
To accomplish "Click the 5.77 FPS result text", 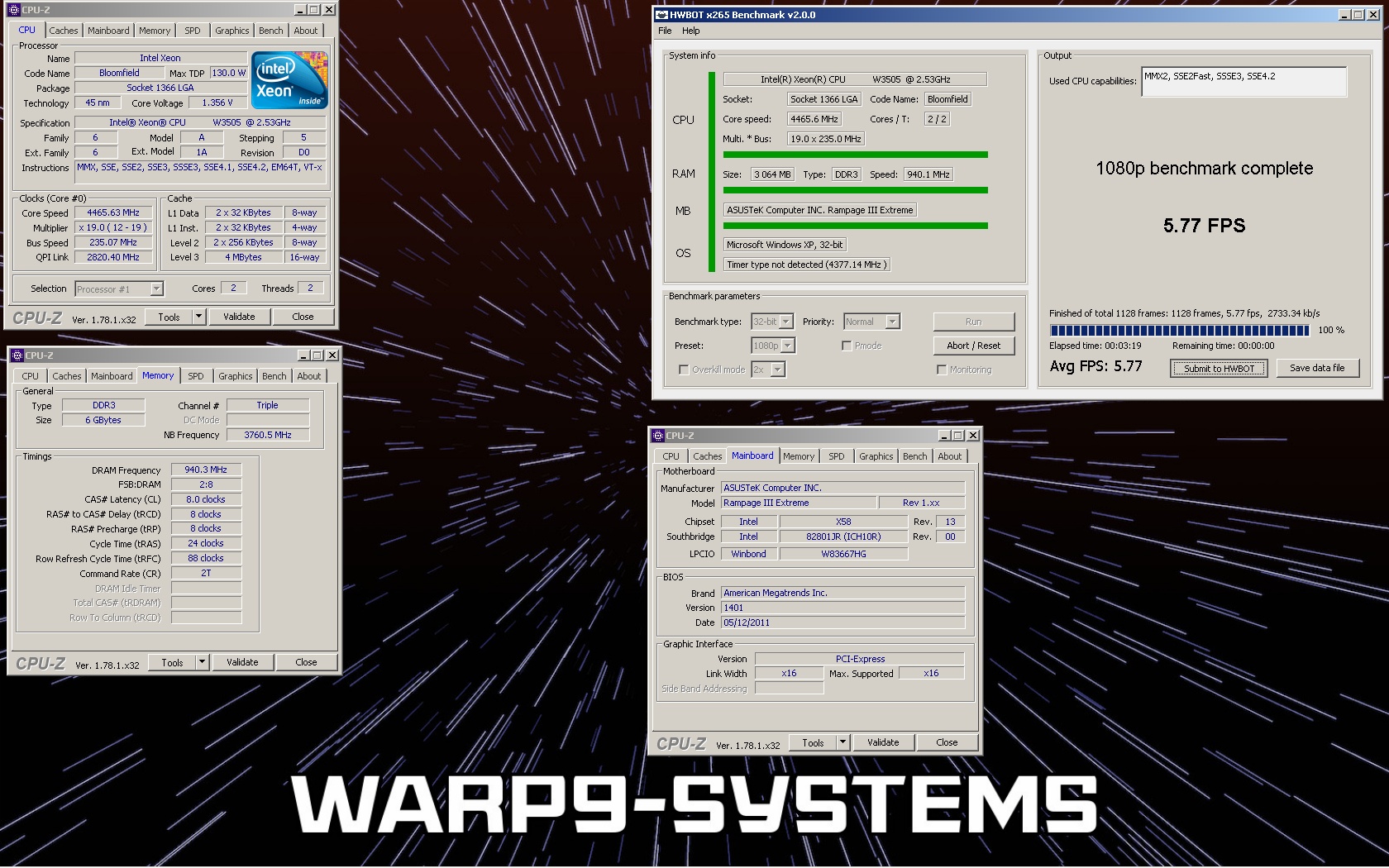I will click(1204, 226).
